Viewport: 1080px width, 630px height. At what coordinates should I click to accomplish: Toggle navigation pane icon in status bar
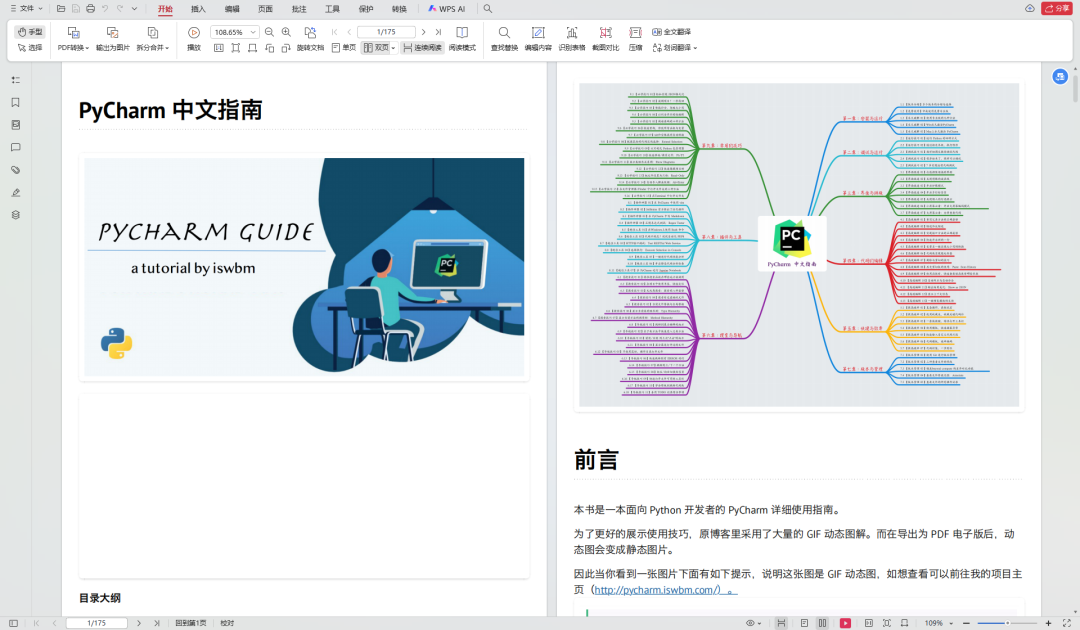coord(13,623)
